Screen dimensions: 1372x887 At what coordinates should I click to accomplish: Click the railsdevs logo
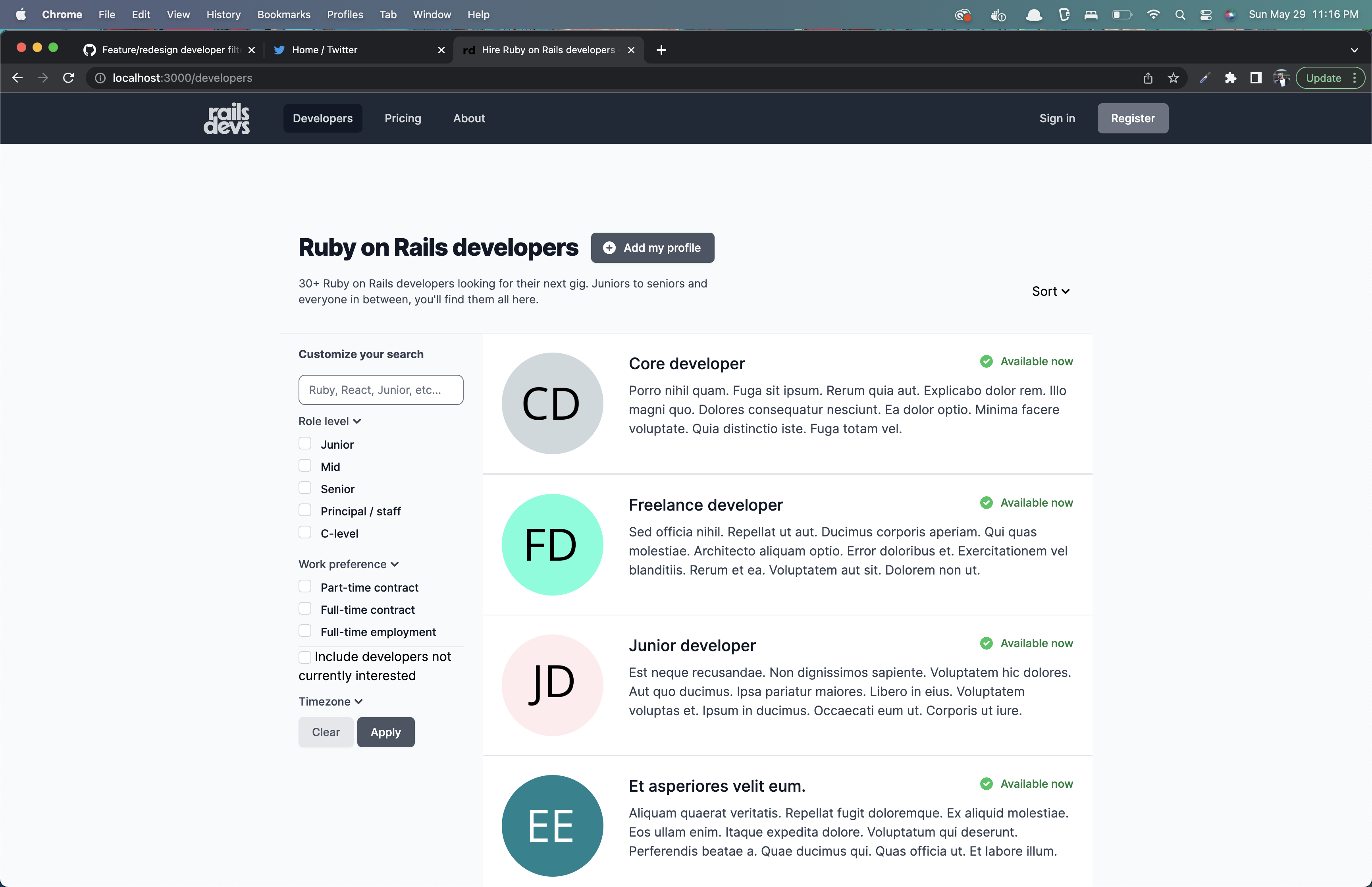click(x=226, y=118)
